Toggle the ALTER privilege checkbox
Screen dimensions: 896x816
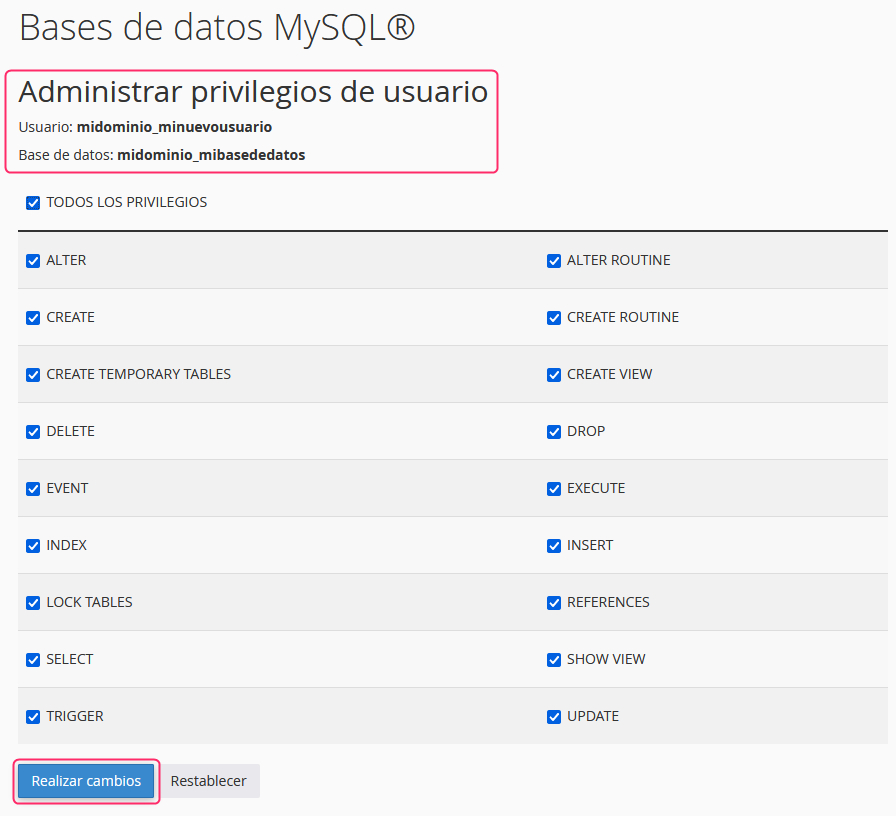(33, 261)
